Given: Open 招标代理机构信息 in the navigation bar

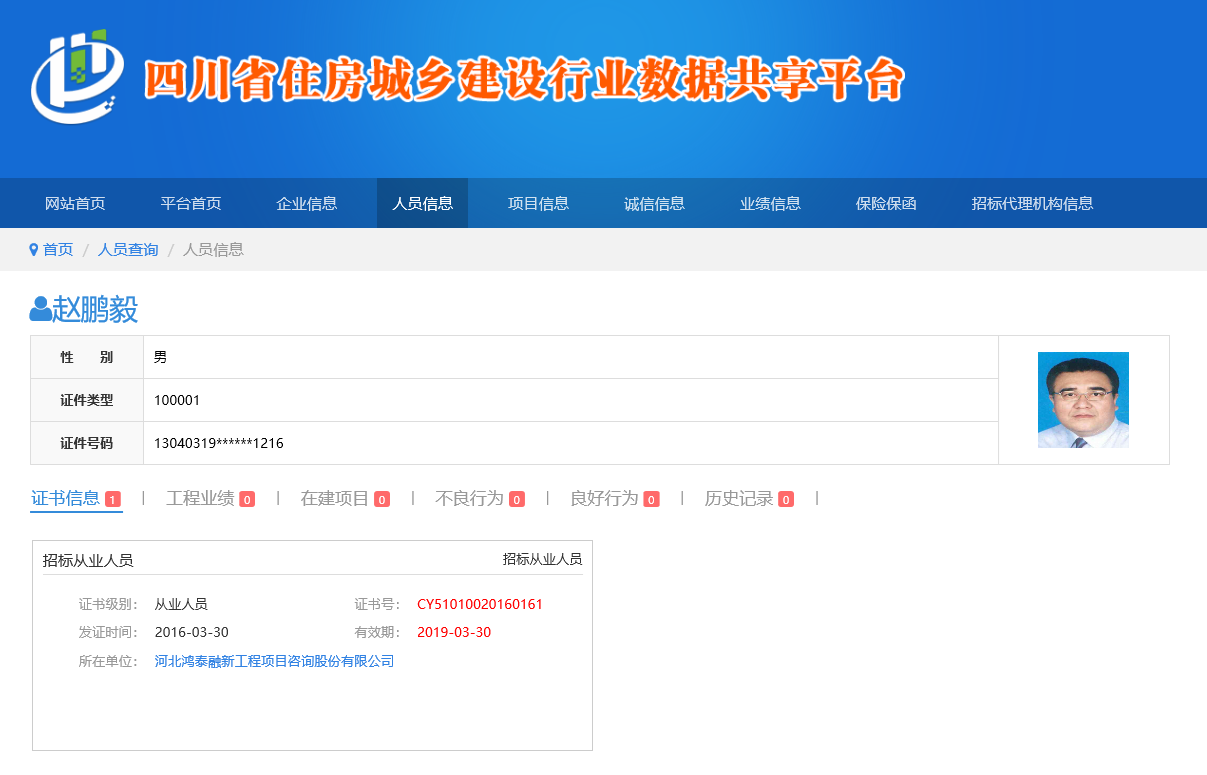Looking at the screenshot, I should [x=1032, y=203].
